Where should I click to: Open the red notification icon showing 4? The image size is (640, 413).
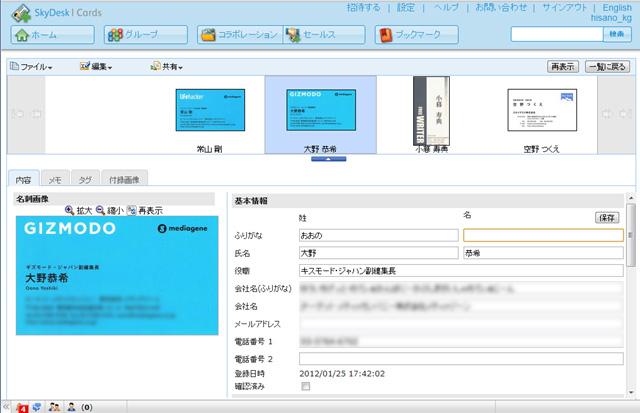(22, 407)
